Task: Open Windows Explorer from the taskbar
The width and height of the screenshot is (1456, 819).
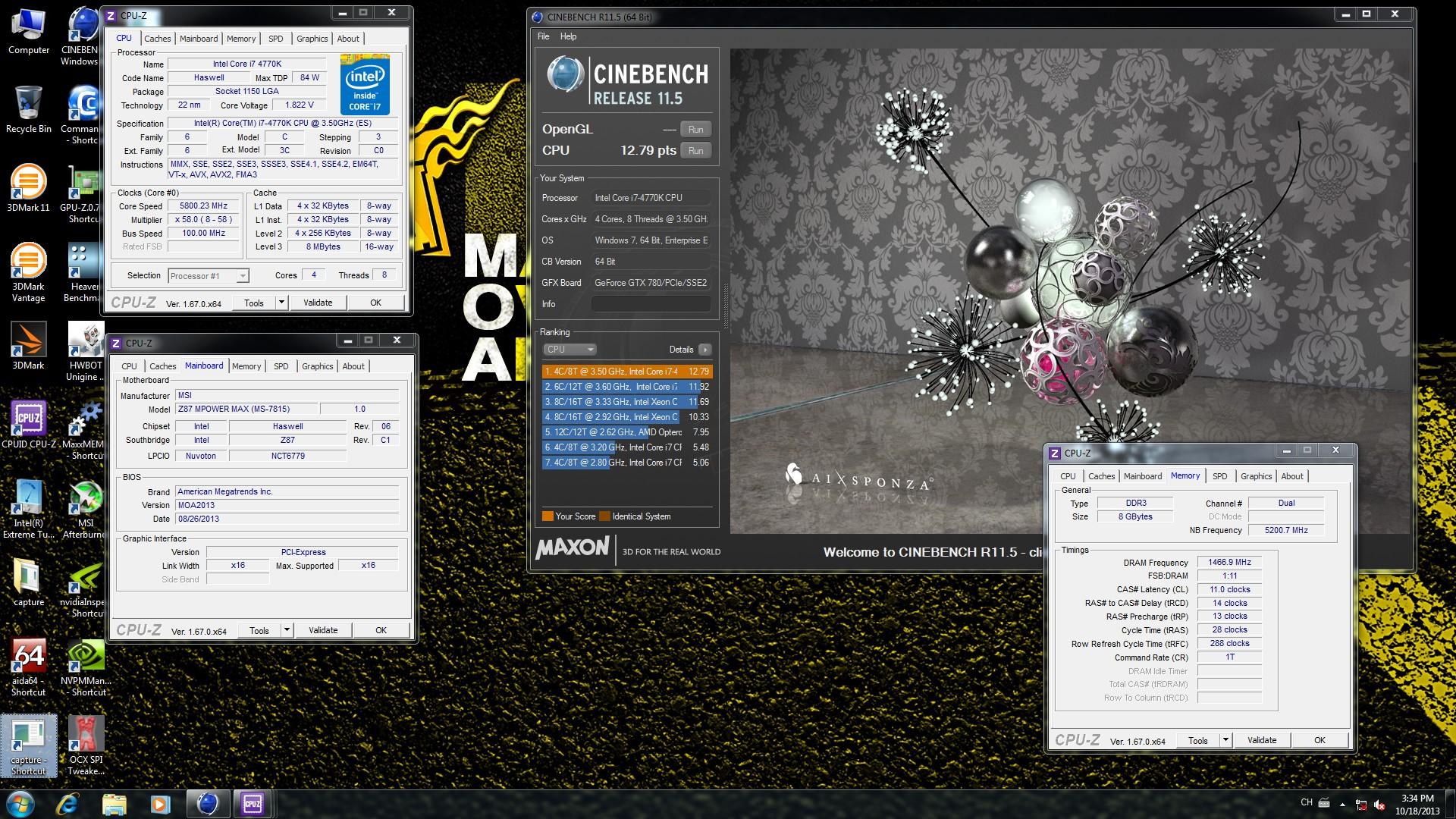Action: point(114,804)
